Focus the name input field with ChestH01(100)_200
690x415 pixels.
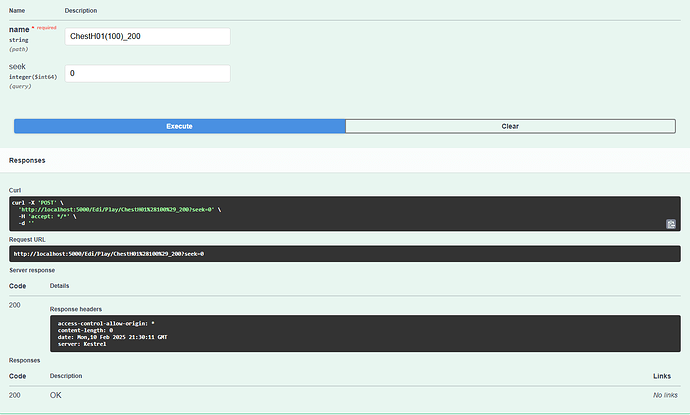[x=147, y=37]
